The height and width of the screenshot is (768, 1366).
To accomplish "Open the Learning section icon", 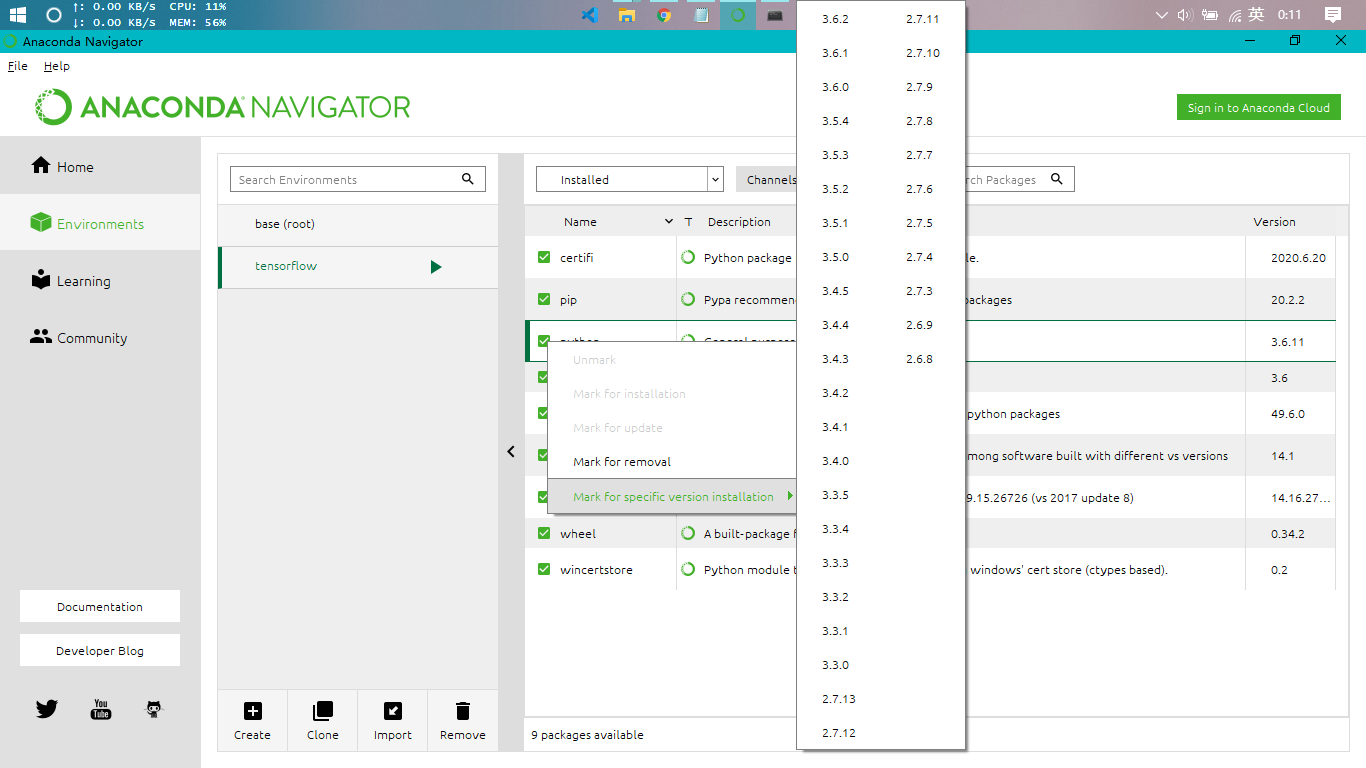I will pos(41,280).
